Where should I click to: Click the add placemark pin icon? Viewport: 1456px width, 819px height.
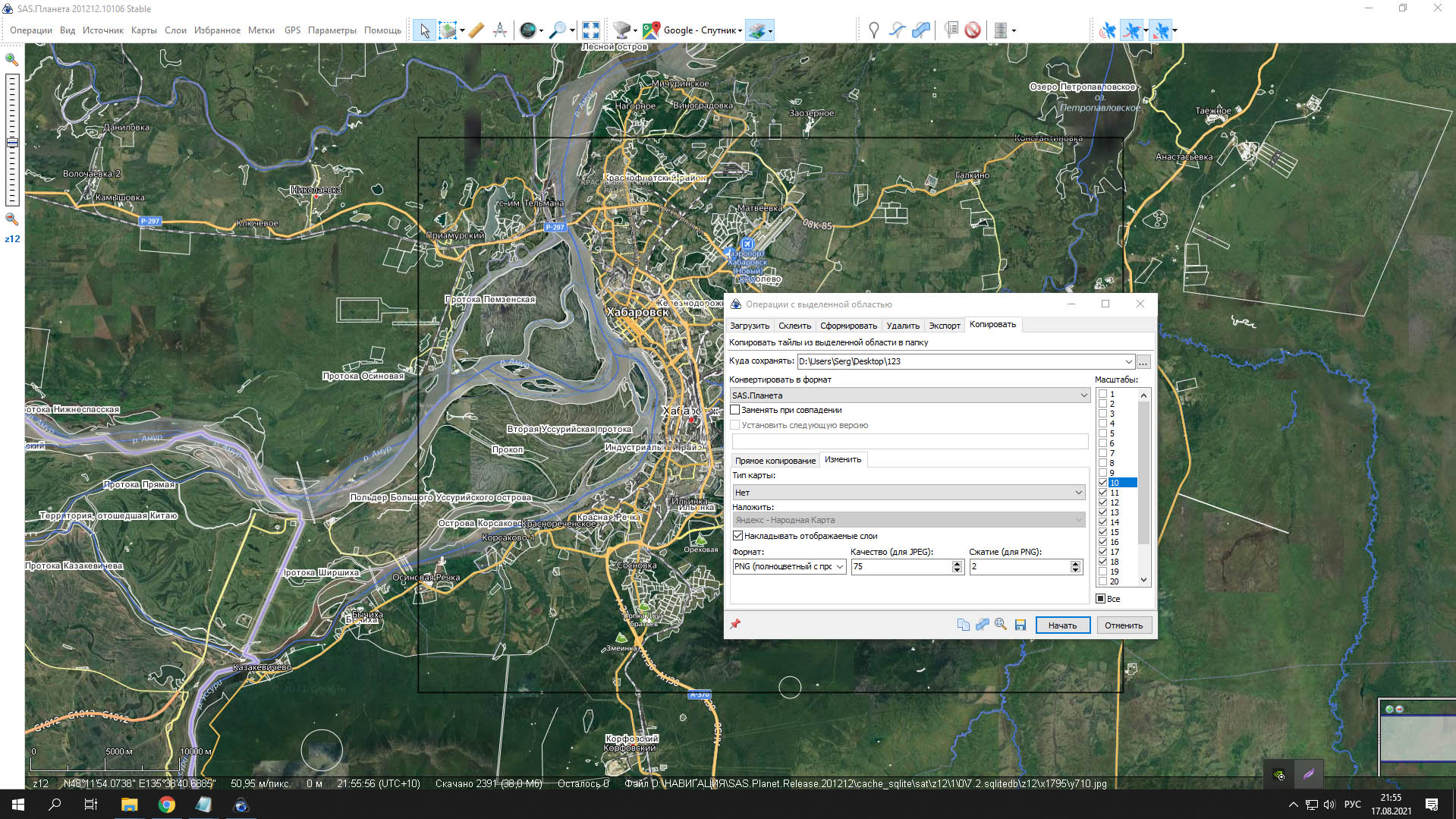[873, 30]
